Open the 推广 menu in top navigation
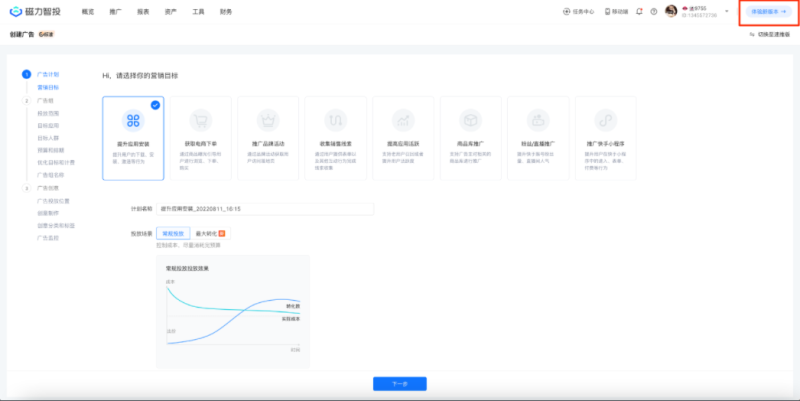Image resolution: width=800 pixels, height=401 pixels. click(116, 12)
